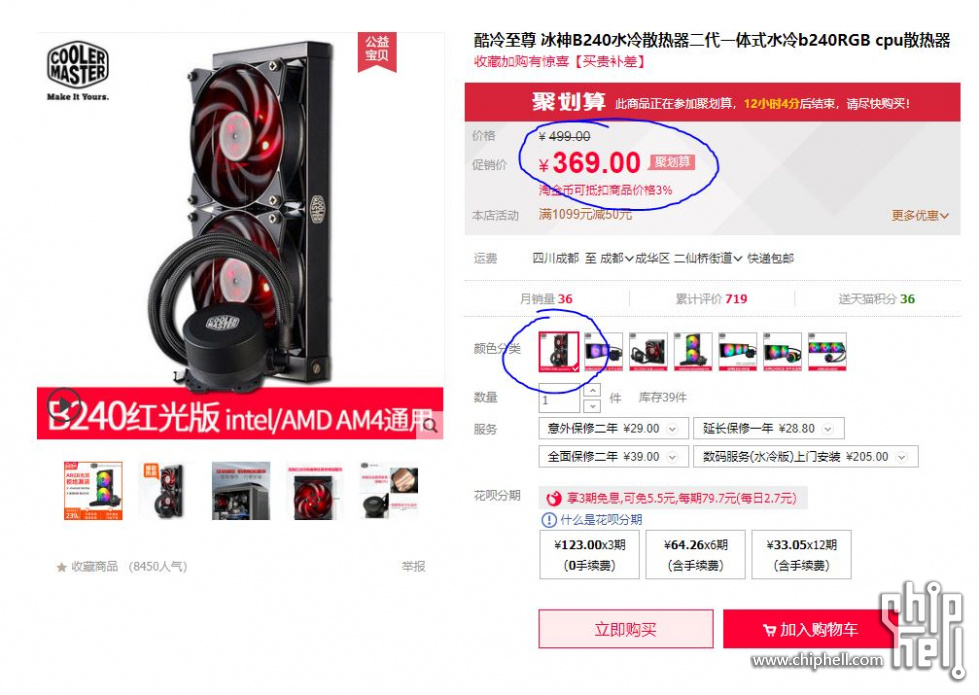Click the 聚划算 tag beside price
Viewport: 979px width, 695px height.
(x=672, y=162)
